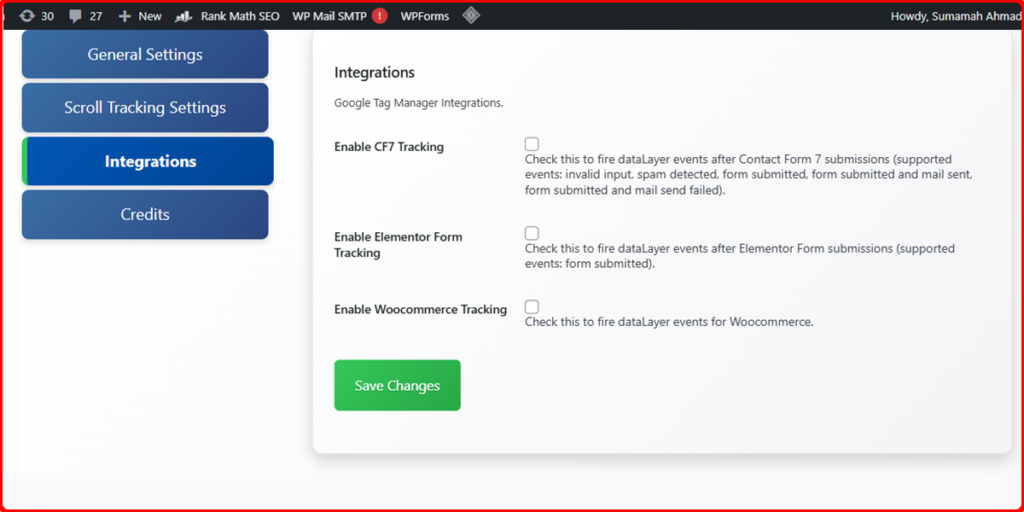Image resolution: width=1024 pixels, height=512 pixels.
Task: Click the updates refresh icon showing 30
Action: (x=27, y=16)
